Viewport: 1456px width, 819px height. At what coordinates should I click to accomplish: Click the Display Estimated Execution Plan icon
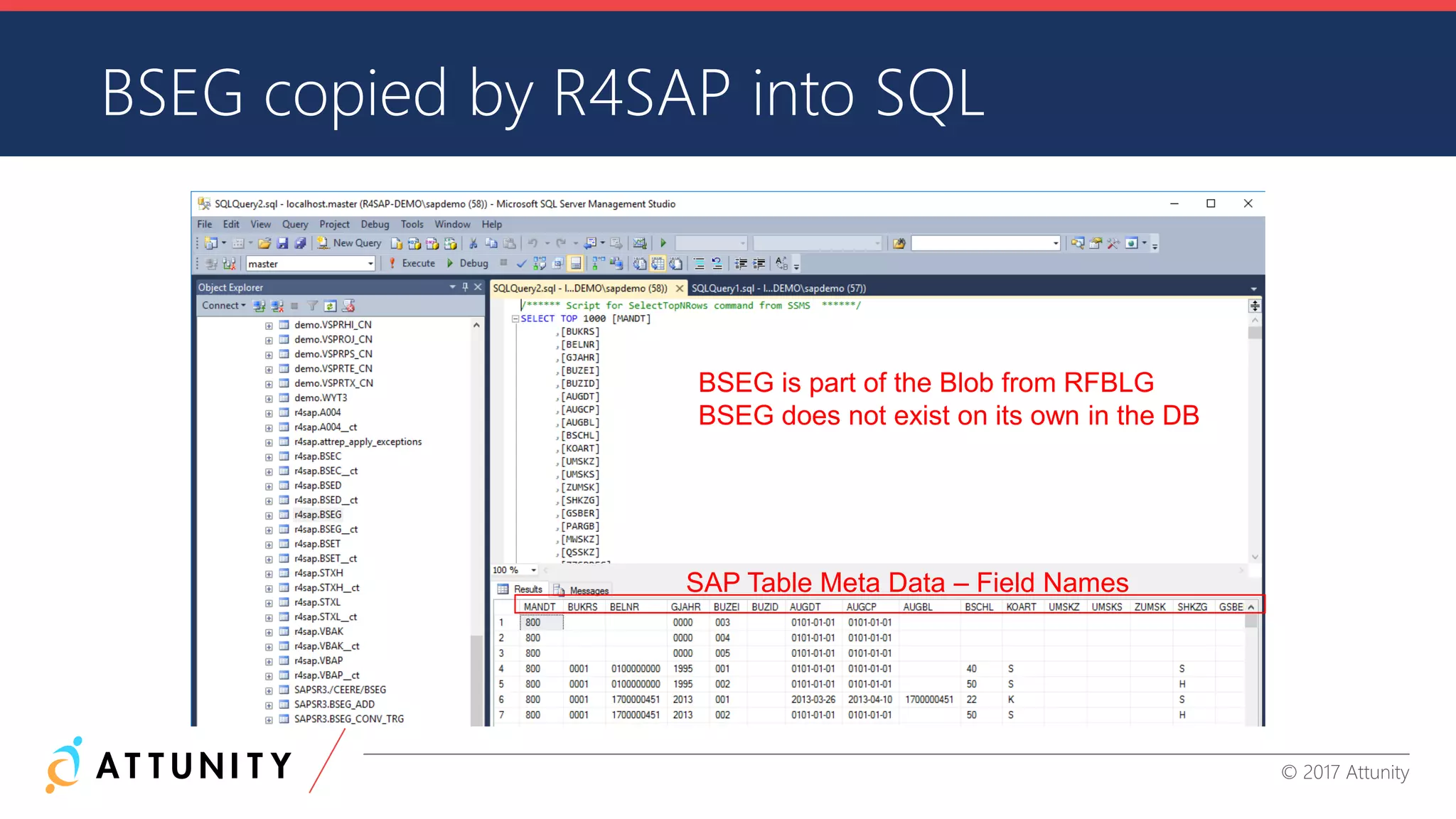coord(540,264)
